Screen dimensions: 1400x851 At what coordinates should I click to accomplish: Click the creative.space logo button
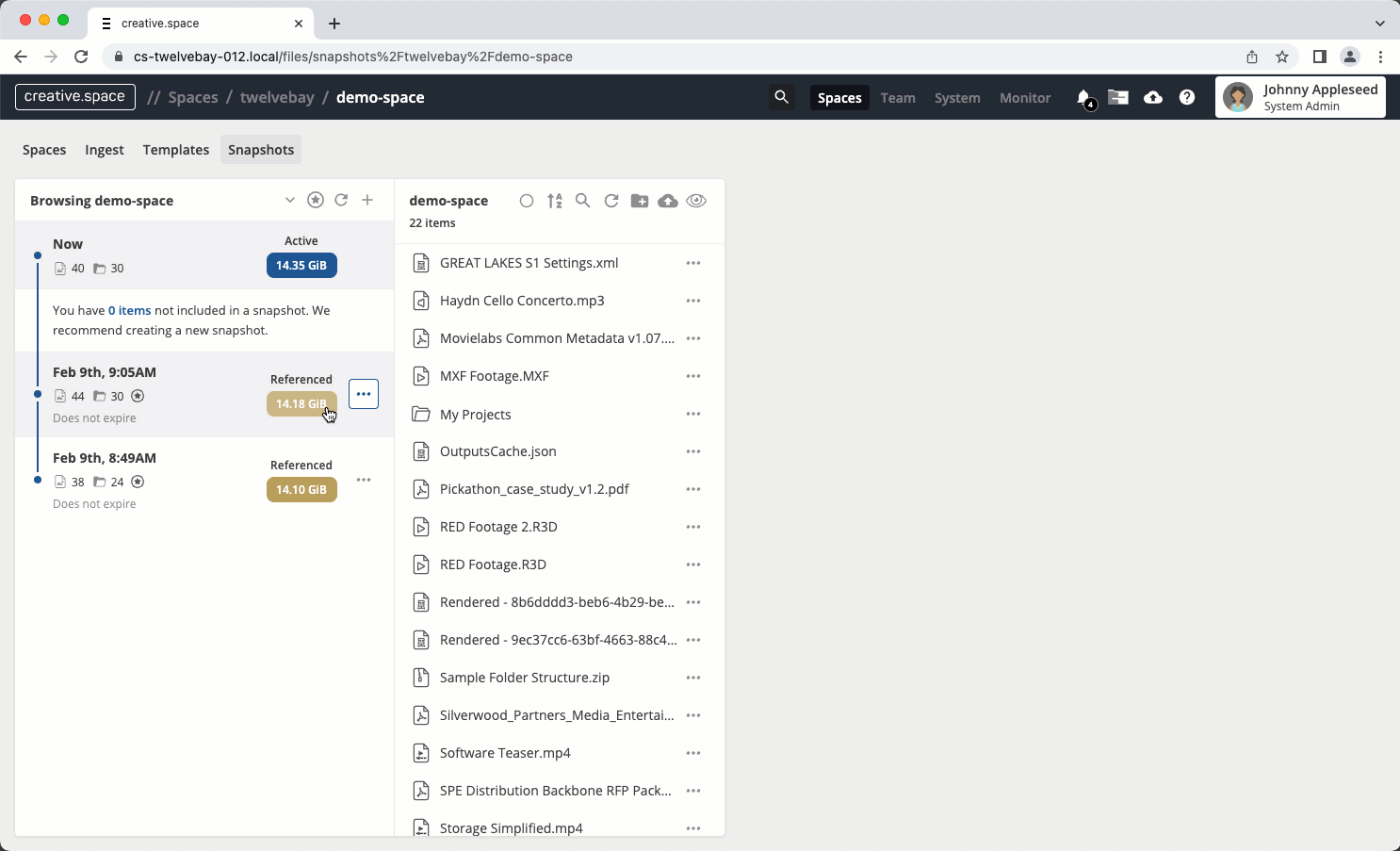75,96
